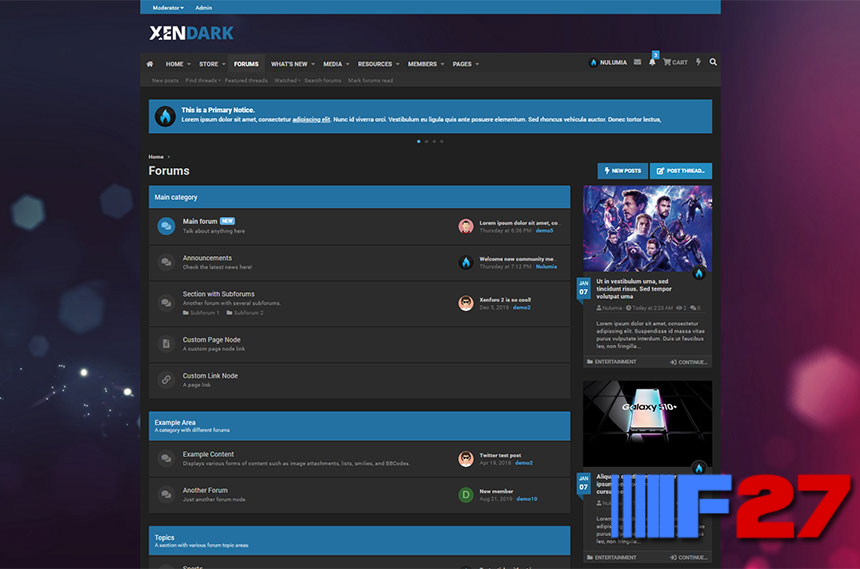Open the shopping Cart

click(x=675, y=62)
